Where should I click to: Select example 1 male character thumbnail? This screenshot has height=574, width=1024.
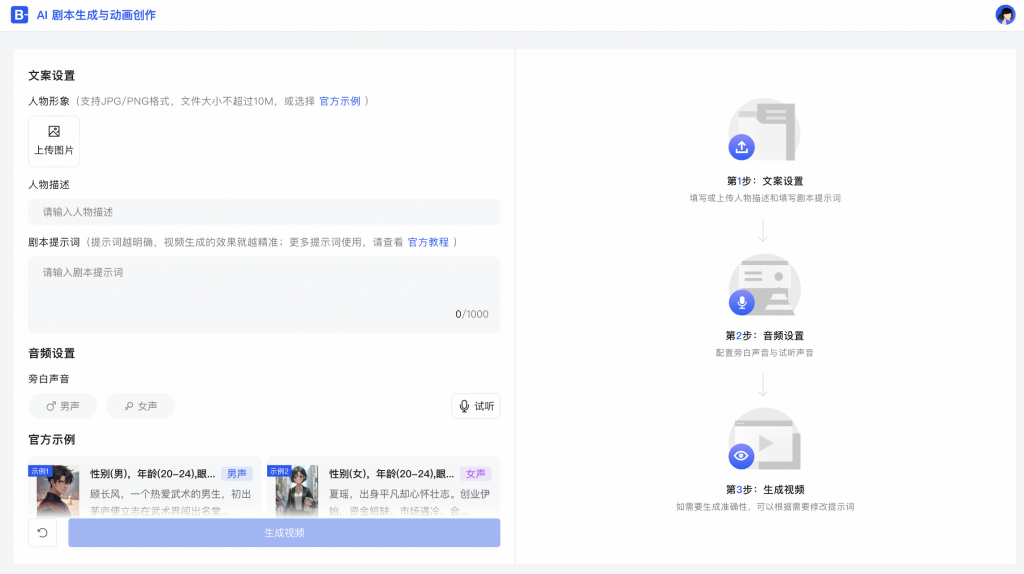click(x=54, y=491)
